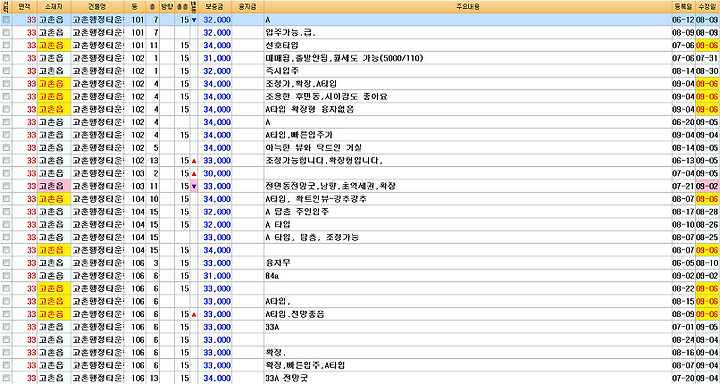
Task: Click the 전면동전망굿,남향 note cell
Action: click(x=331, y=186)
